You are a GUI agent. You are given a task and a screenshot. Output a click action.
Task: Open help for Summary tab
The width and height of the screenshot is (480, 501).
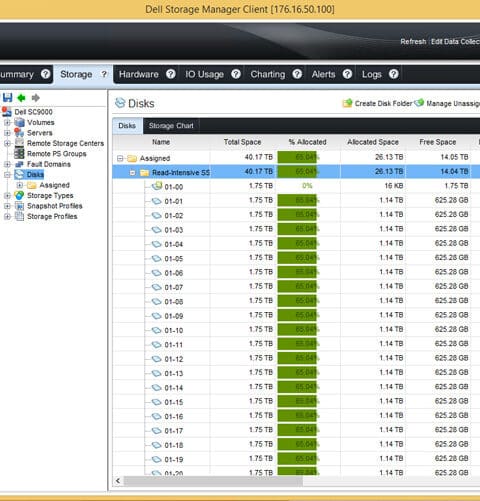[x=46, y=74]
